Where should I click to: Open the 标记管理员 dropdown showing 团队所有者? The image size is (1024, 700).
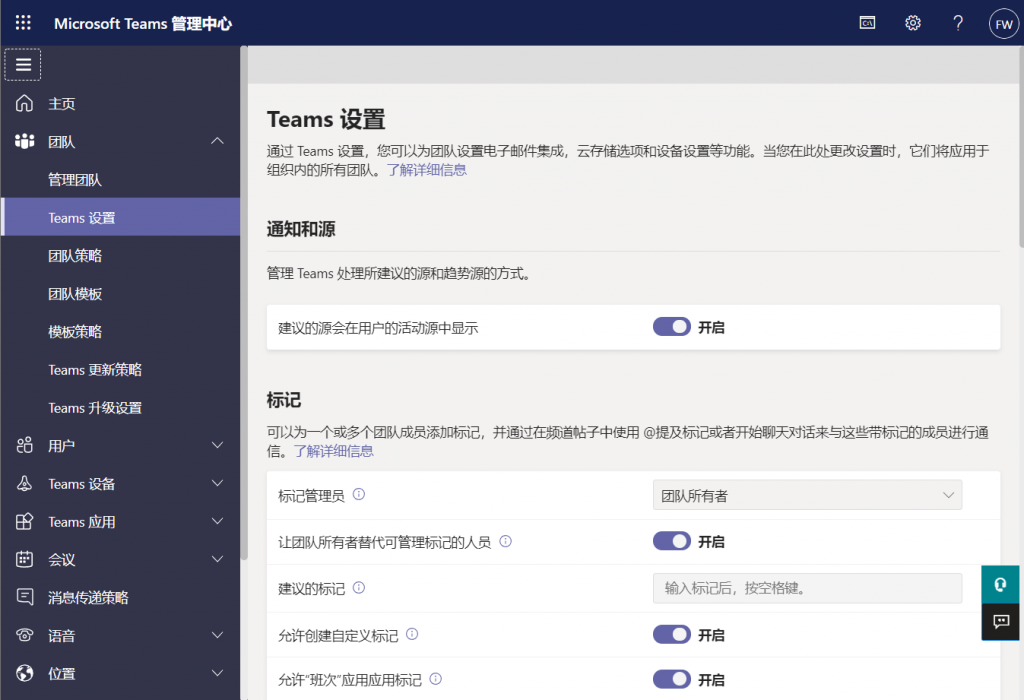(x=807, y=495)
